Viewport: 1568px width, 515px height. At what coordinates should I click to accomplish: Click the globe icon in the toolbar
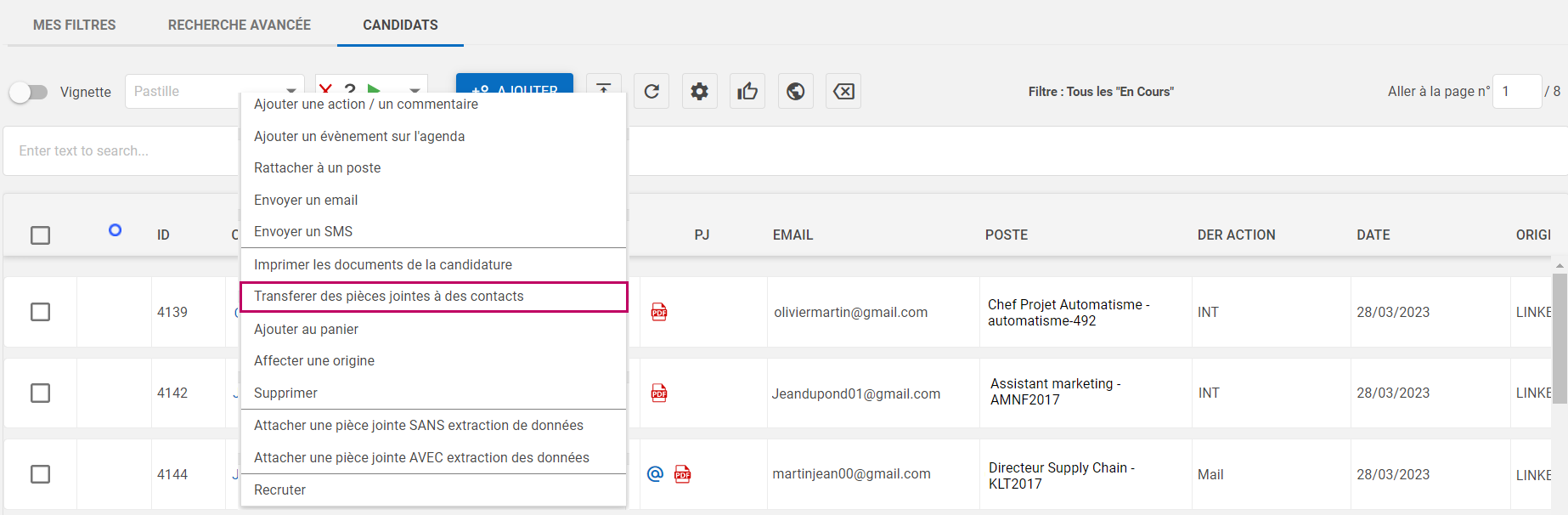click(796, 92)
